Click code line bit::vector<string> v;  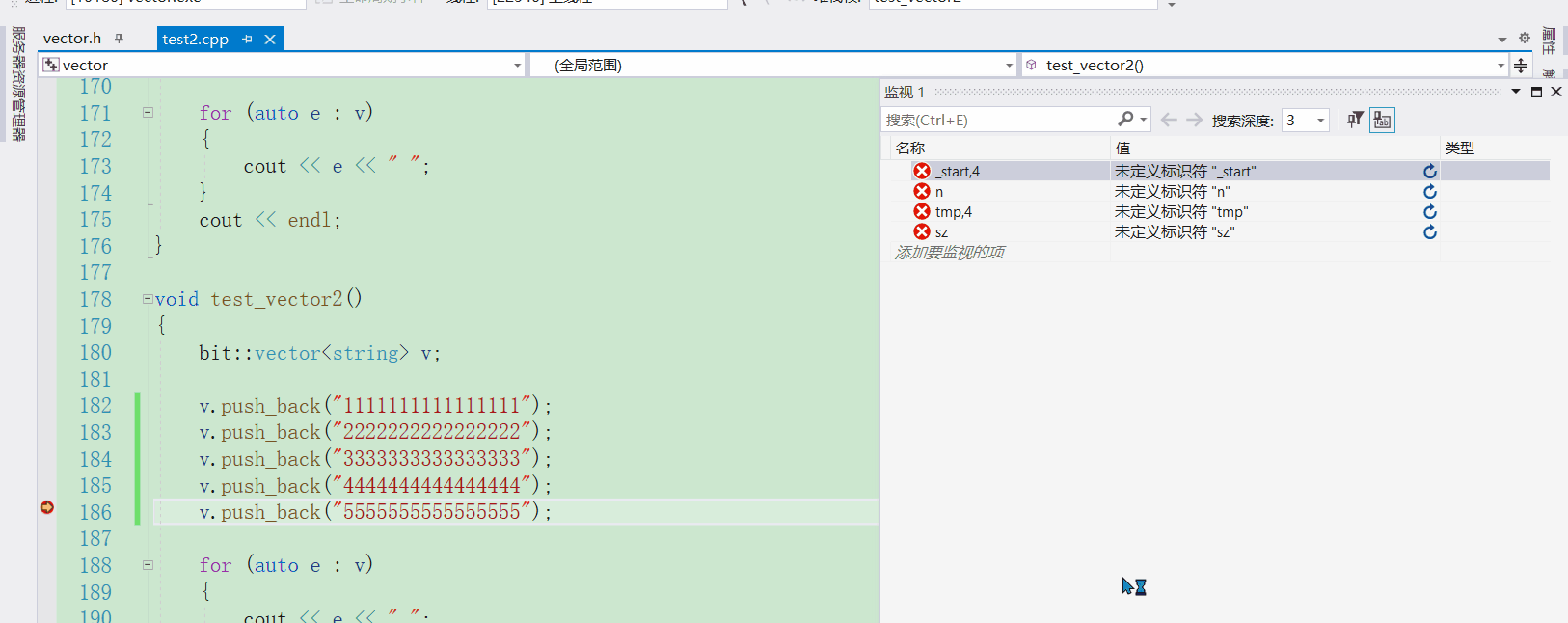pos(319,353)
